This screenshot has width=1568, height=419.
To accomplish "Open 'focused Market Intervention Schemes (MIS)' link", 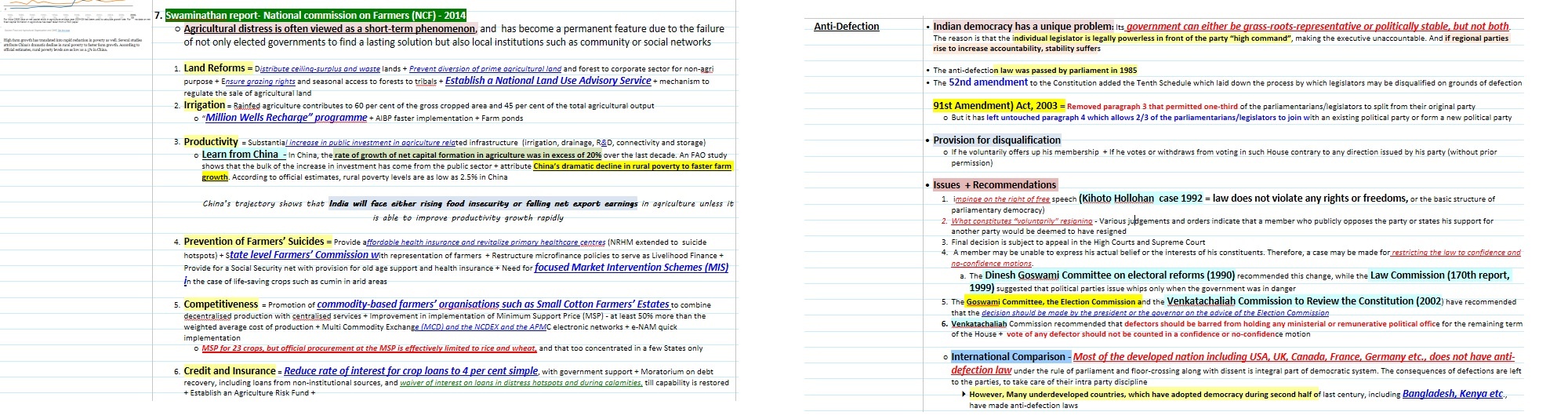I will tap(631, 268).
